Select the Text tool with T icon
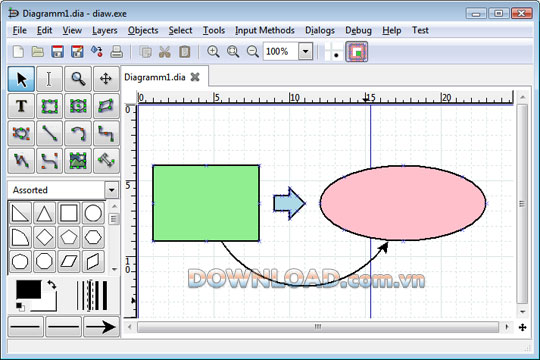 (x=21, y=106)
